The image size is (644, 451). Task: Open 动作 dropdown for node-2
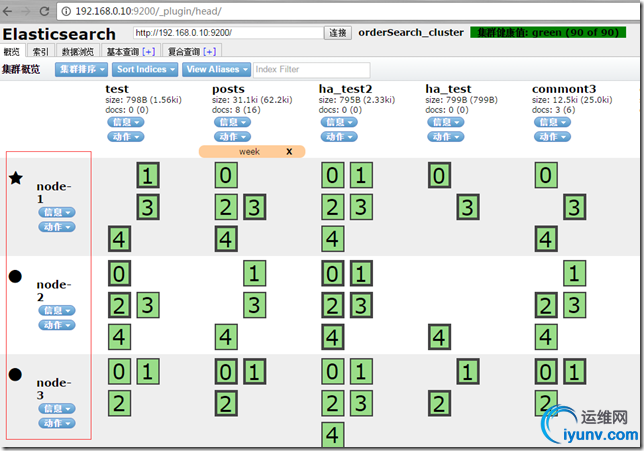(57, 325)
